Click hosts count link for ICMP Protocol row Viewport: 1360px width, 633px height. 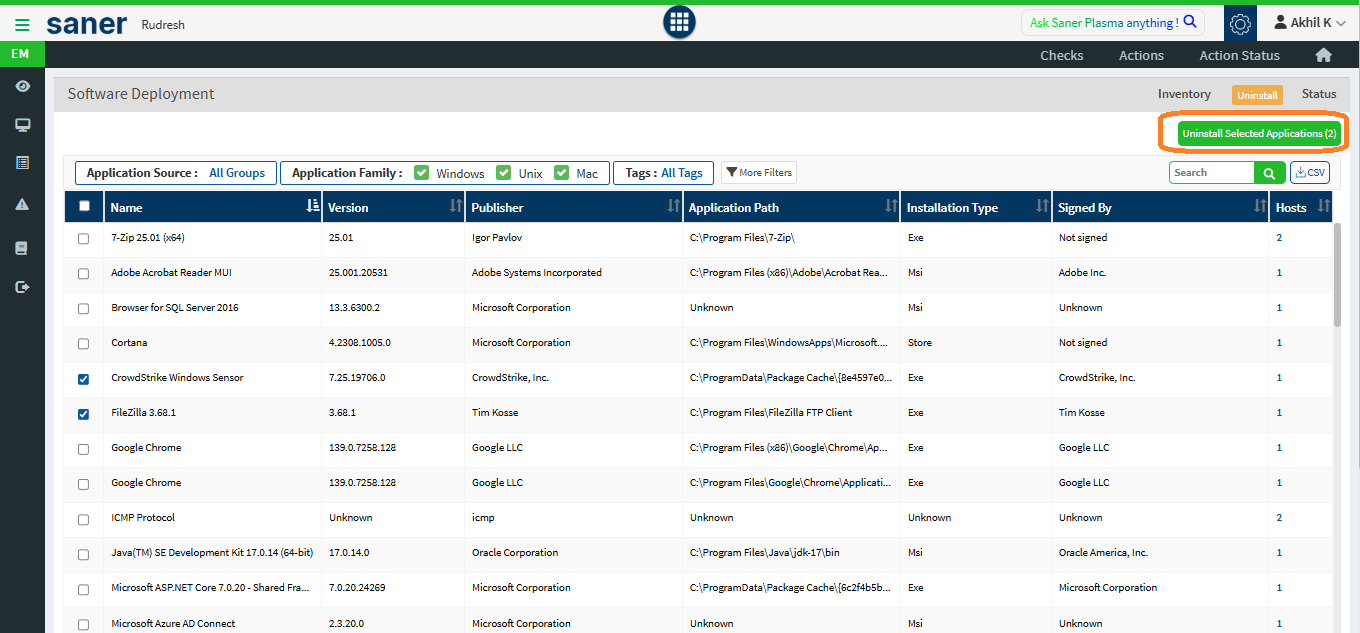(x=1279, y=518)
